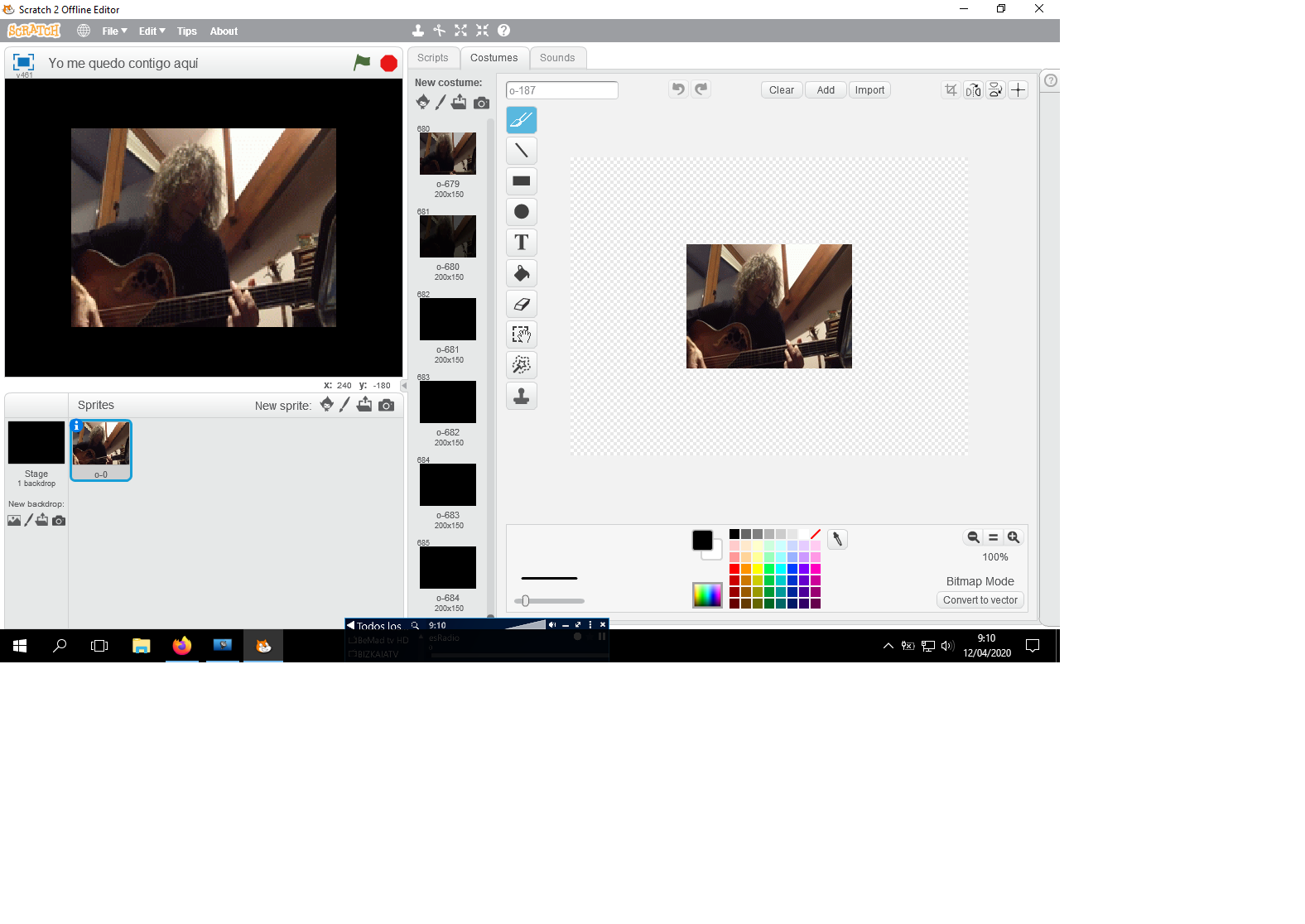Viewport: 1305px width, 924px height.
Task: Flip costume left-right
Action: point(973,90)
